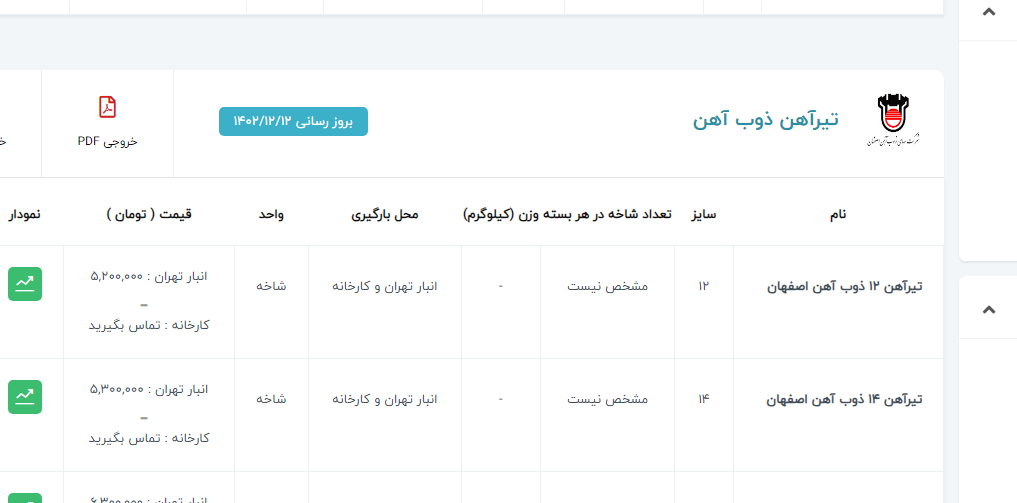Open price chart for تیرآهن ۱۲ row
1017x503 pixels.
click(x=25, y=284)
